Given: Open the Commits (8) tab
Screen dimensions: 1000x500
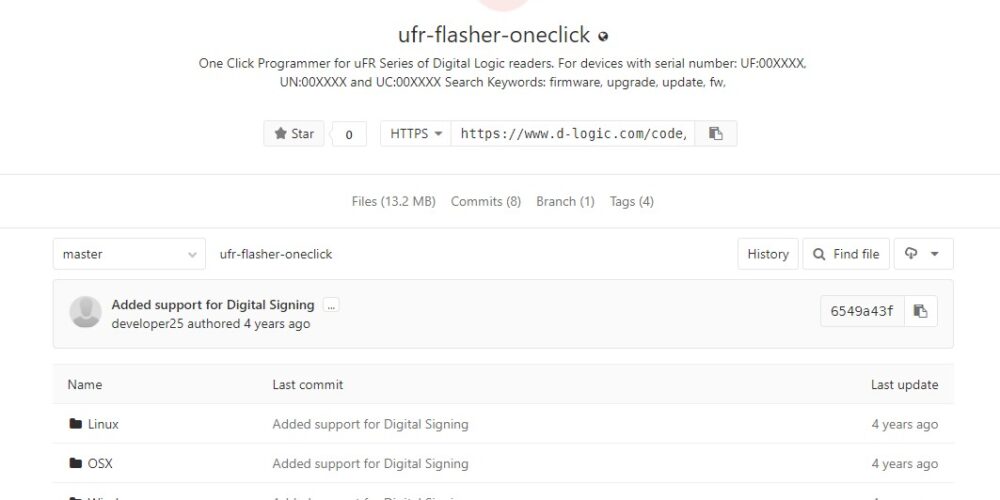Looking at the screenshot, I should (486, 202).
